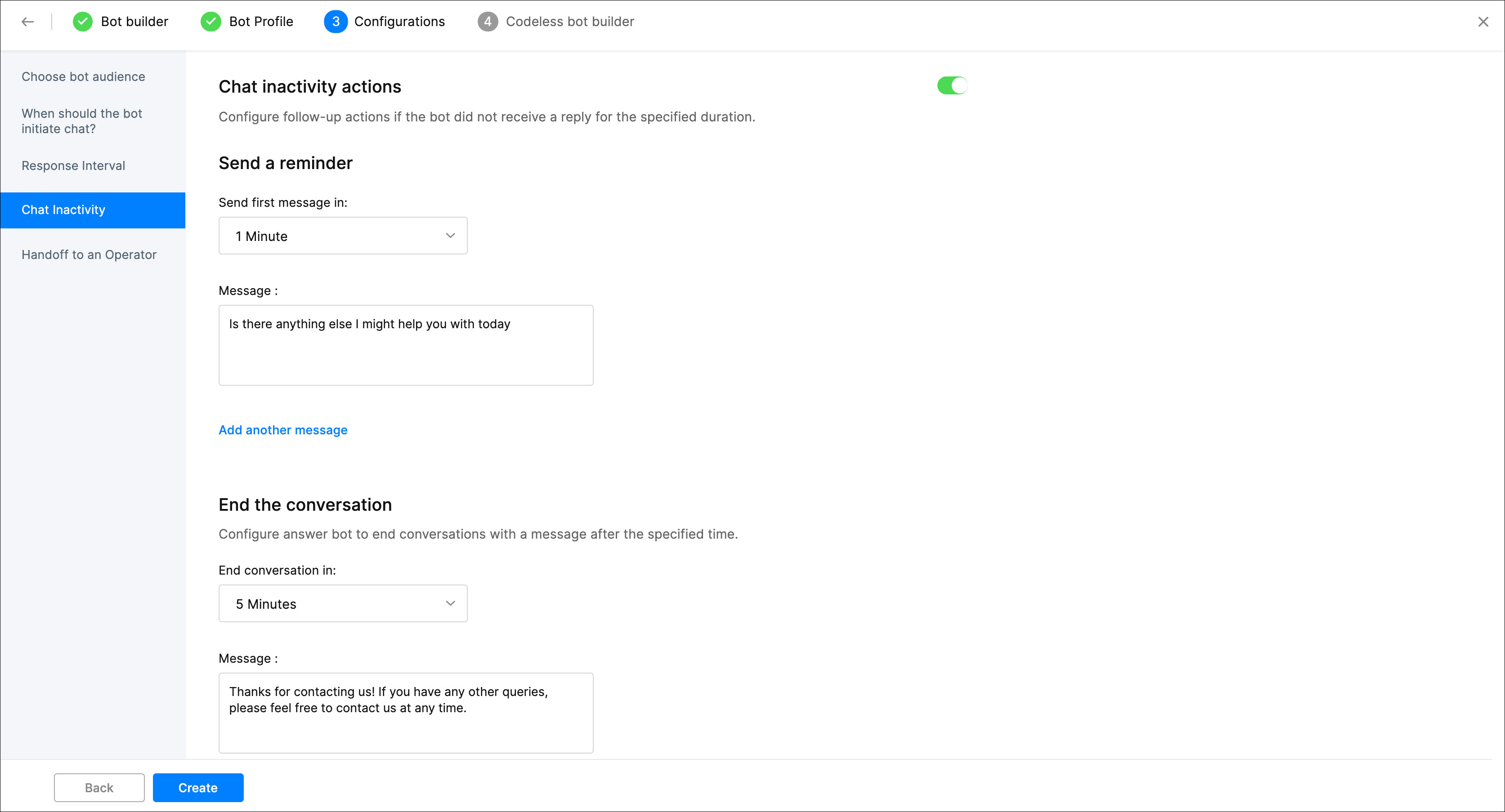
Task: Select Chat Inactivity in sidebar
Action: click(x=93, y=210)
